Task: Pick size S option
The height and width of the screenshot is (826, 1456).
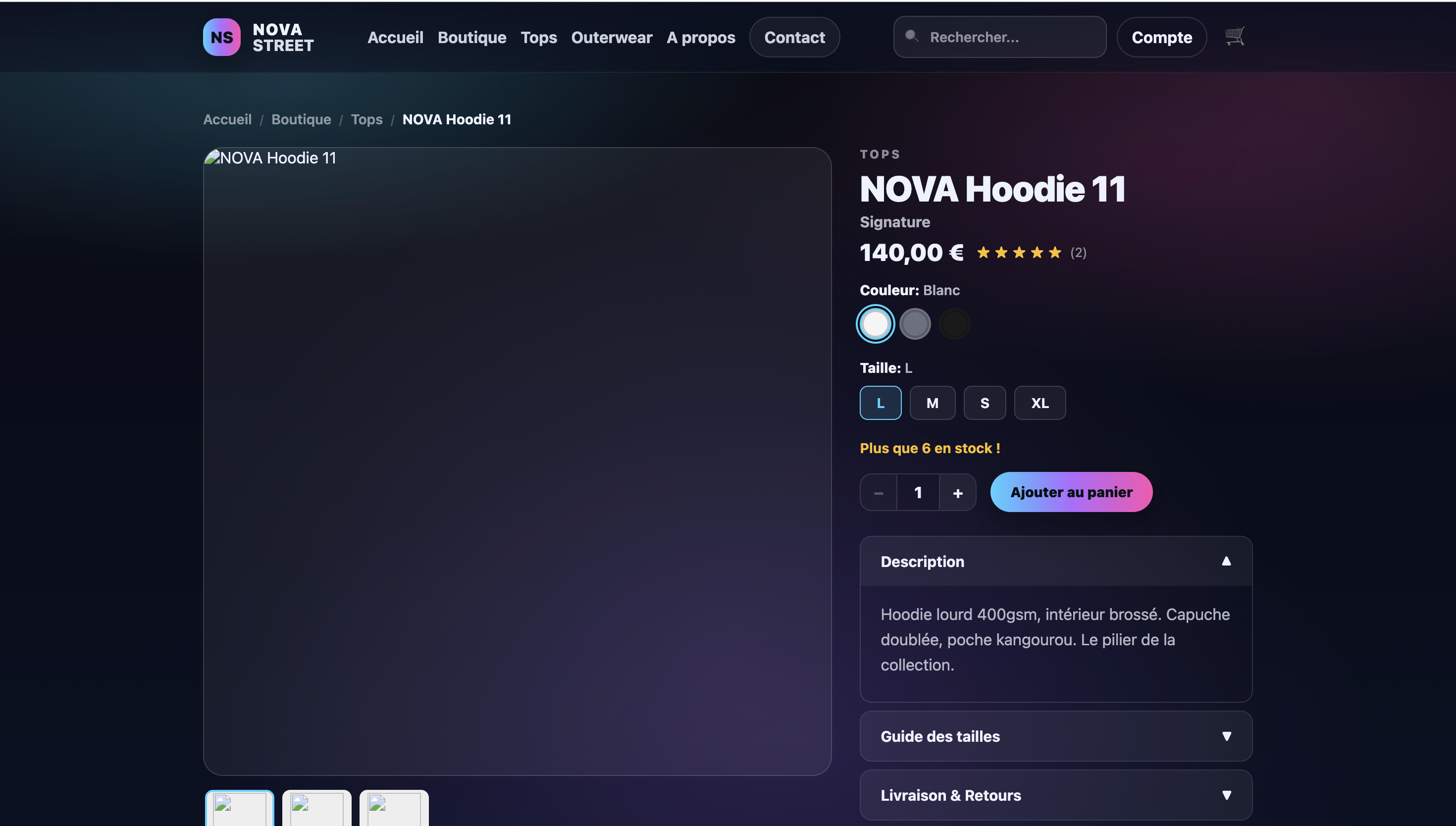Action: pos(984,403)
